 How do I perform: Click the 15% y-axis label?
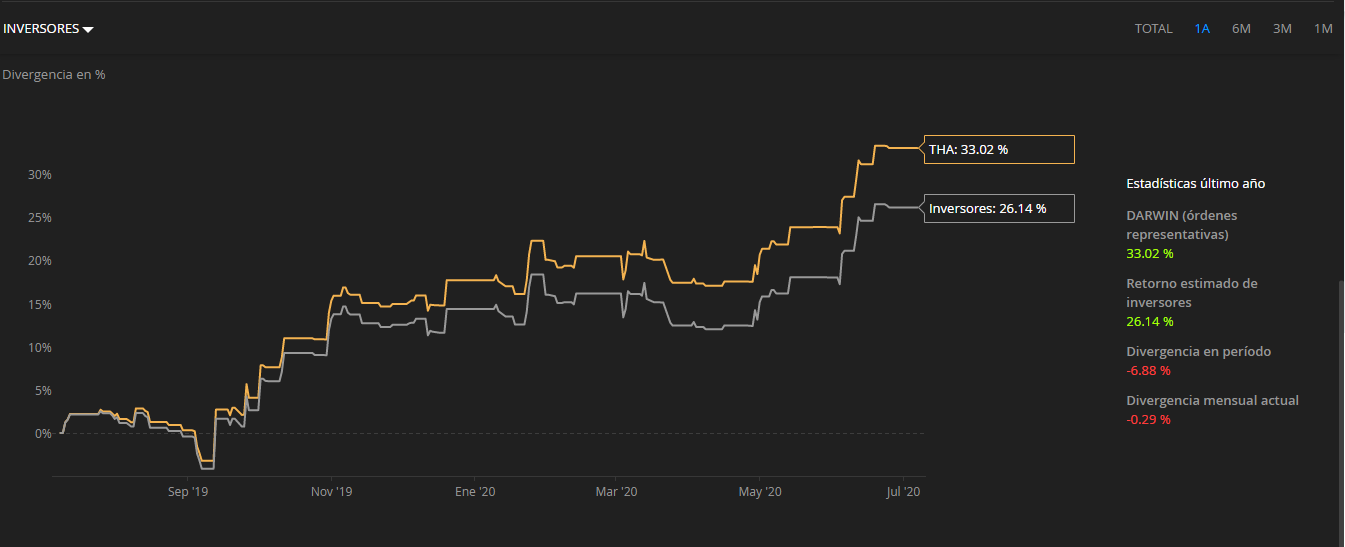tap(39, 304)
